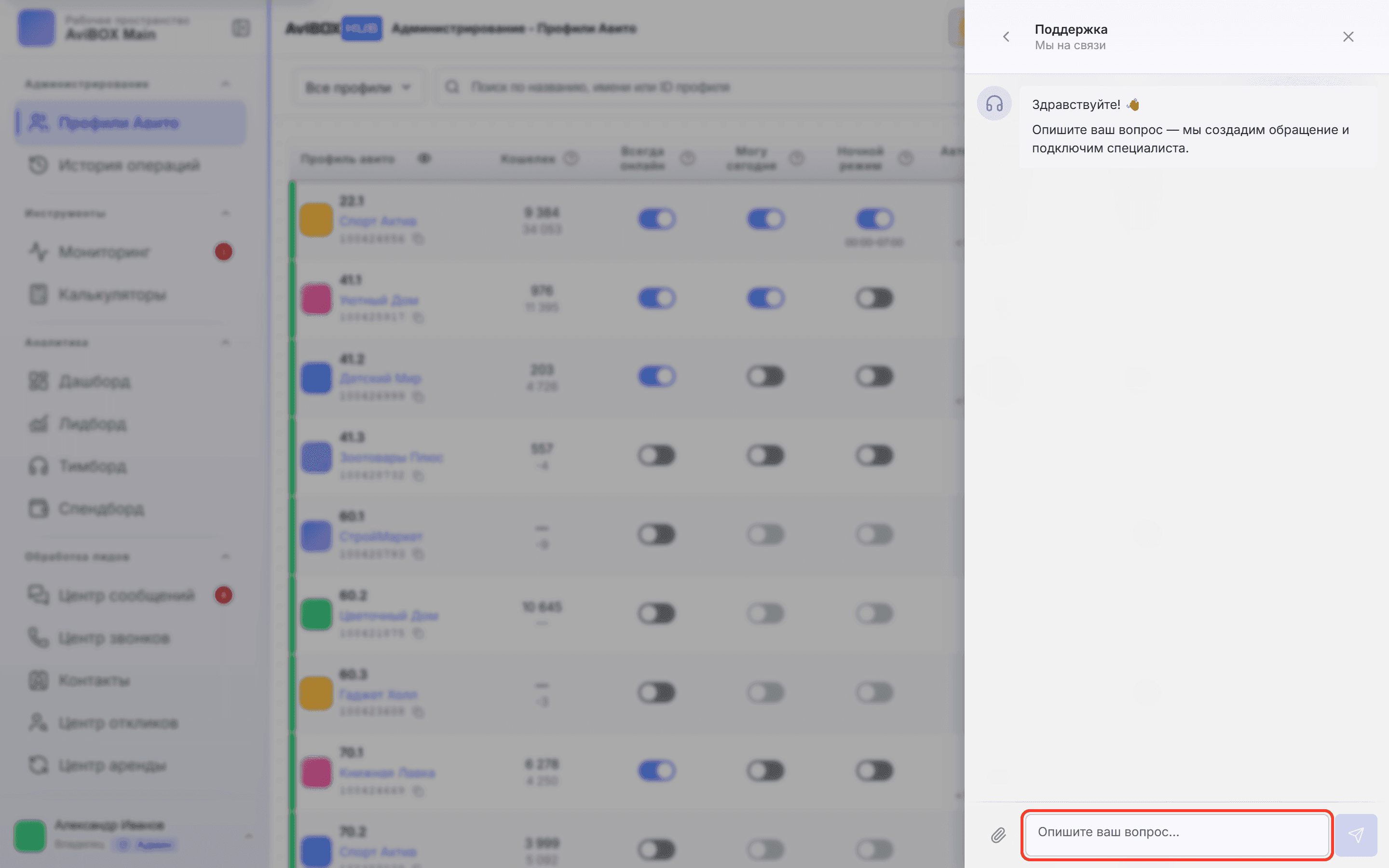
Task: Open the help icon next to Кошелек
Action: (x=571, y=159)
